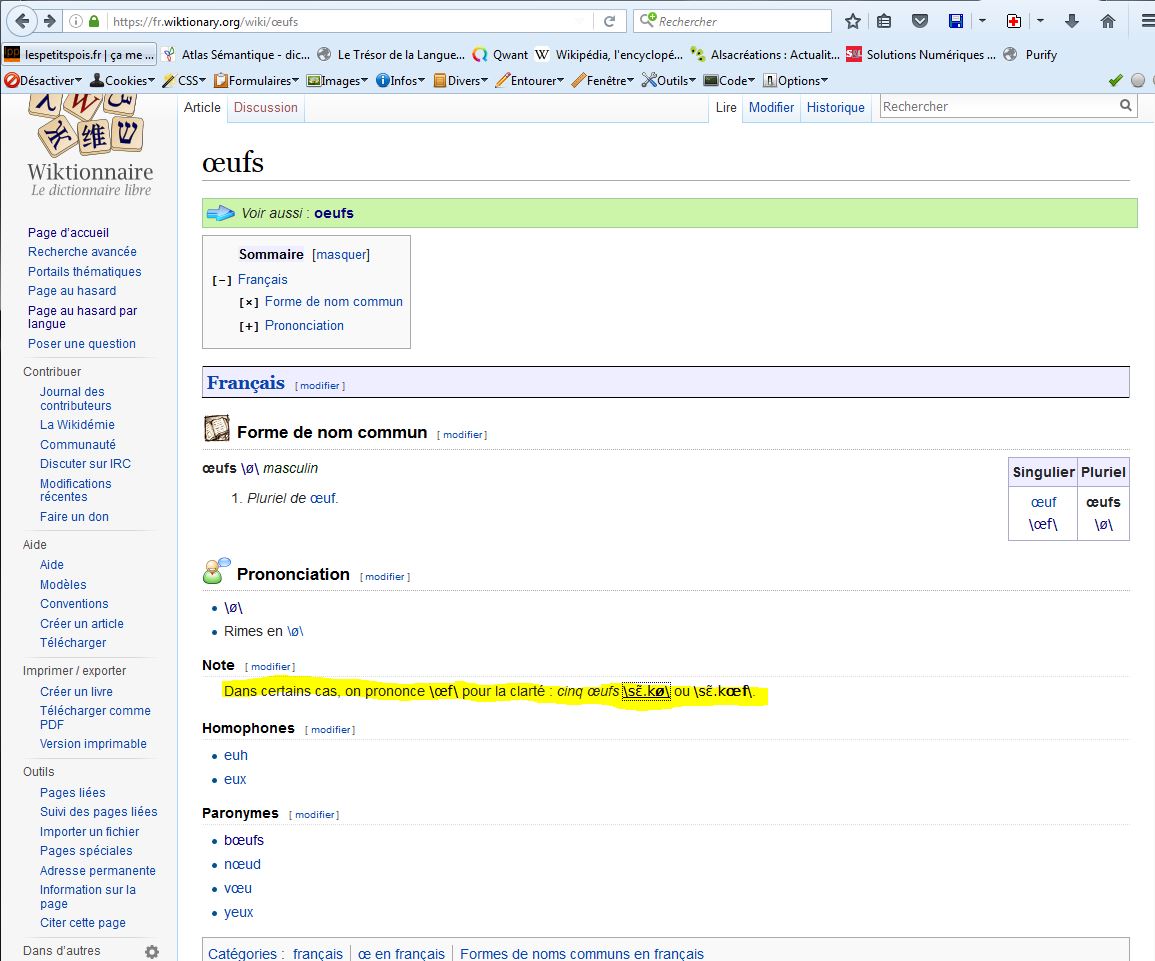Go to browser home page icon
This screenshot has height=961, width=1155.
(1107, 21)
